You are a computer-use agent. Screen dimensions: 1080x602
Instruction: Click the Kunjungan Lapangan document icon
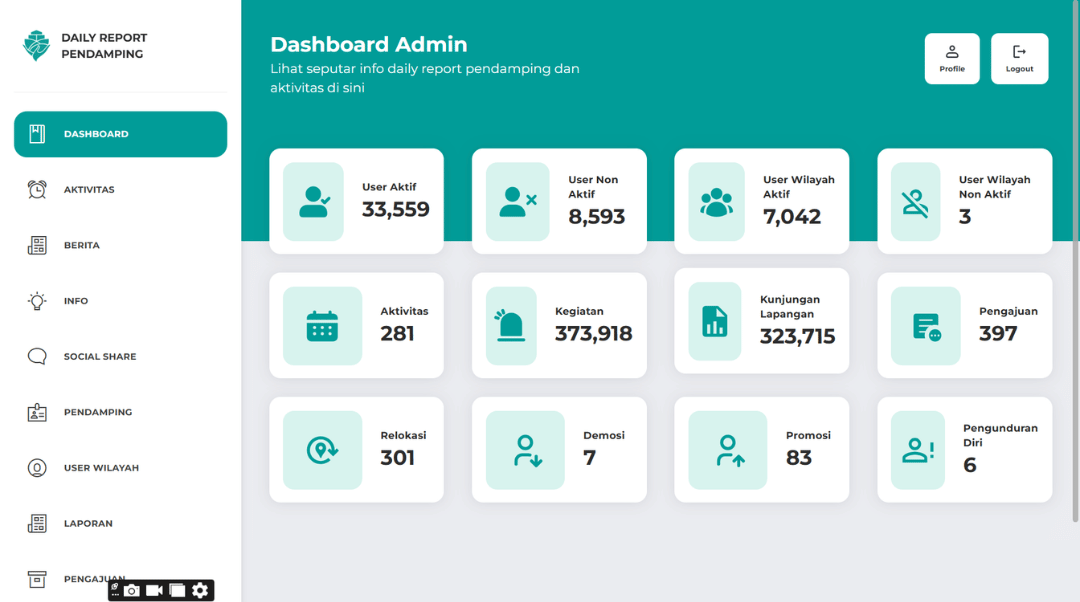tap(713, 320)
